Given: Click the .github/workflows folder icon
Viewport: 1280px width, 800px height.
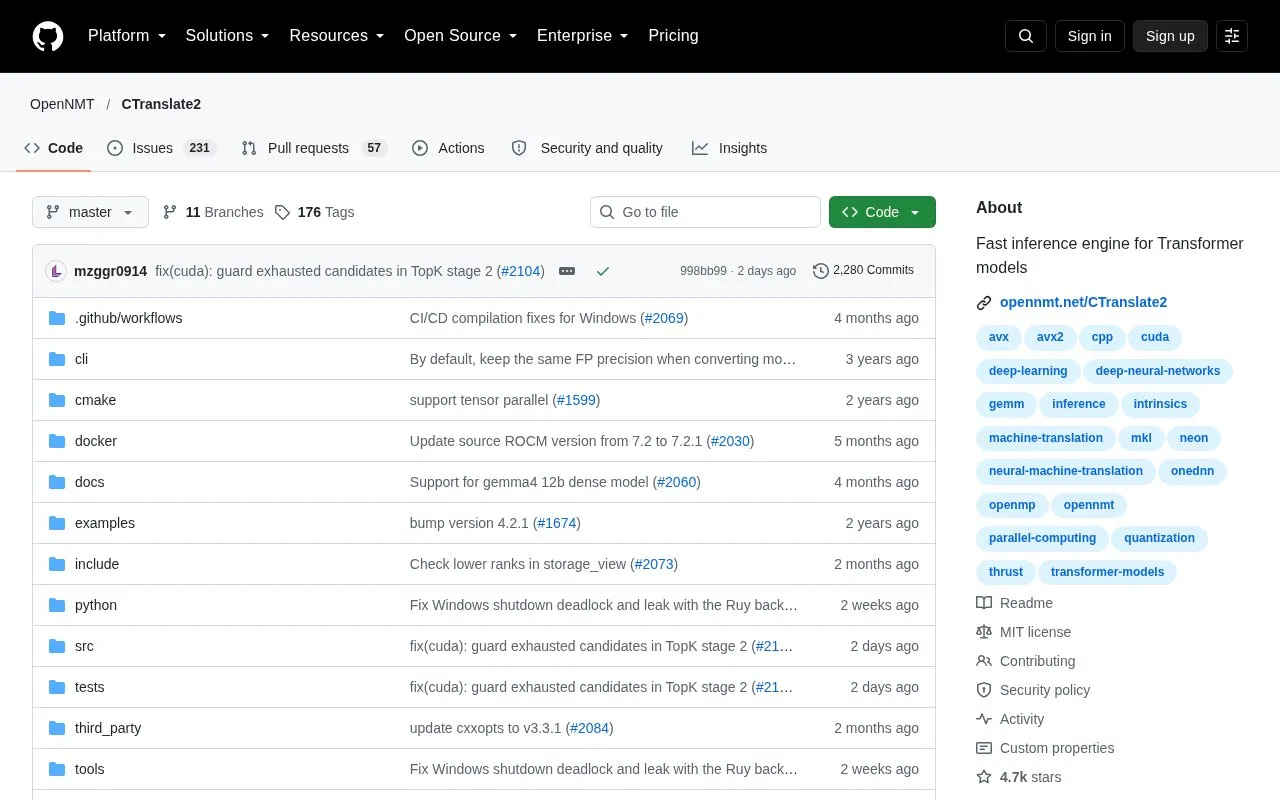Looking at the screenshot, I should click(57, 318).
